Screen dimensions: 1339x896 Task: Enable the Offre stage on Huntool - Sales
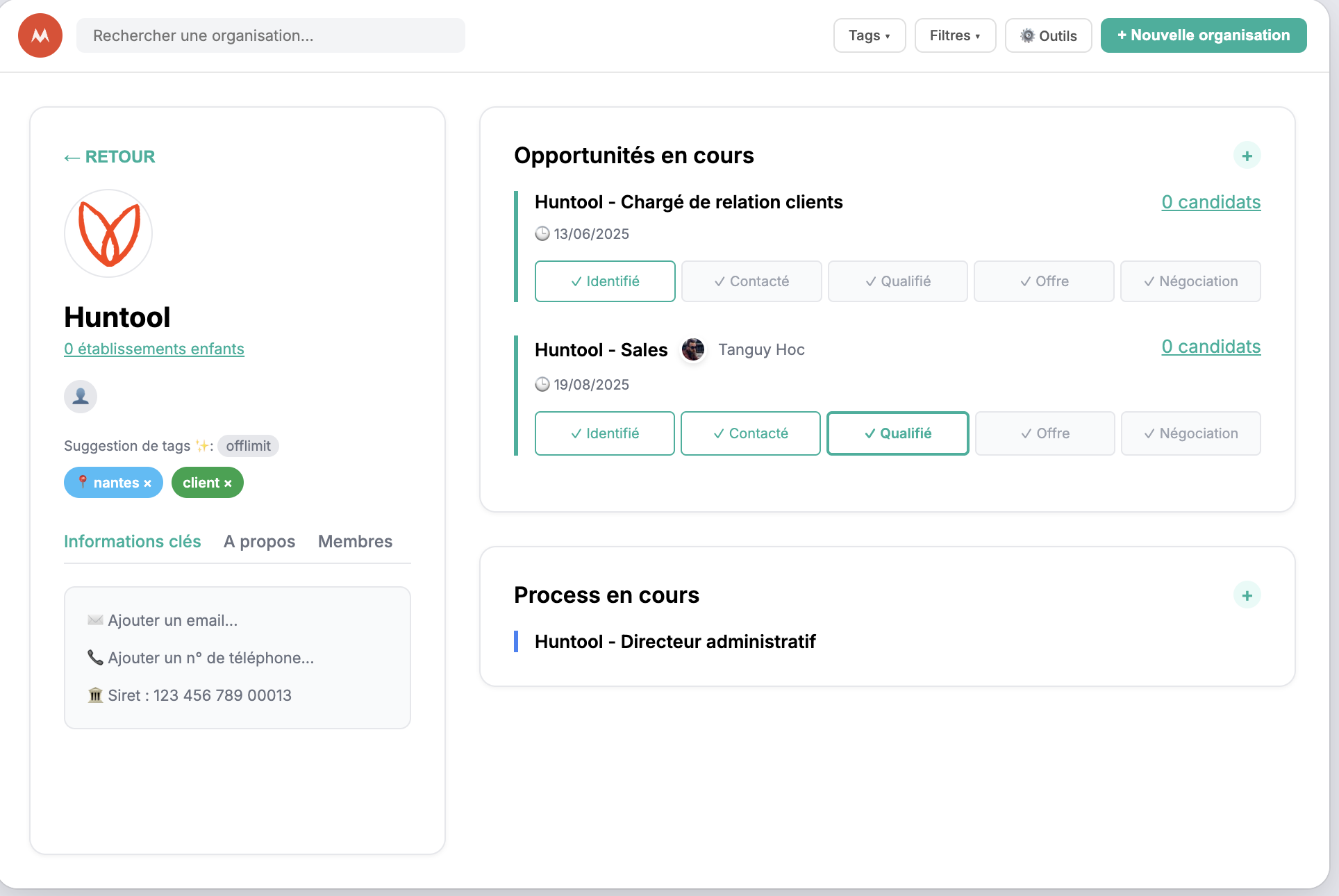1045,433
